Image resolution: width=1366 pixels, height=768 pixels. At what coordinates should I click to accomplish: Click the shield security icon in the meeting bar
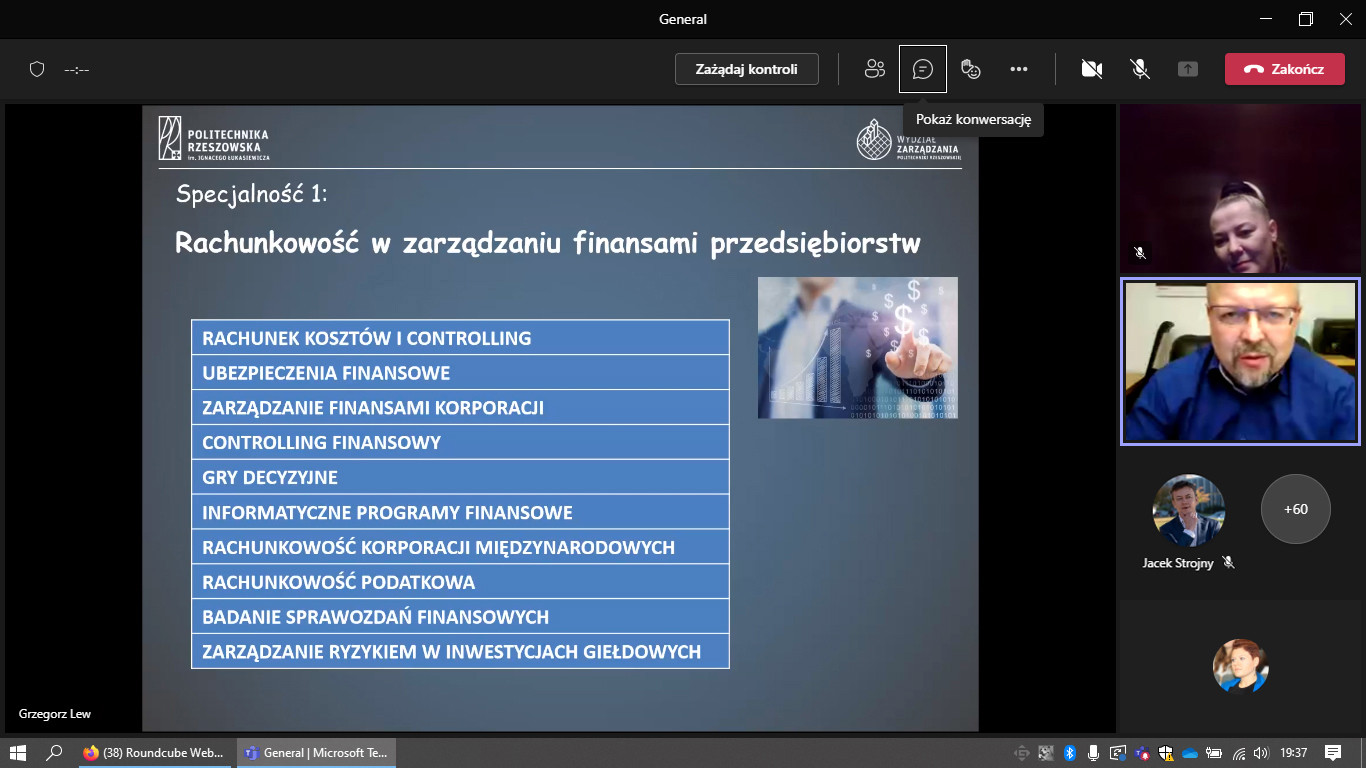click(x=37, y=69)
